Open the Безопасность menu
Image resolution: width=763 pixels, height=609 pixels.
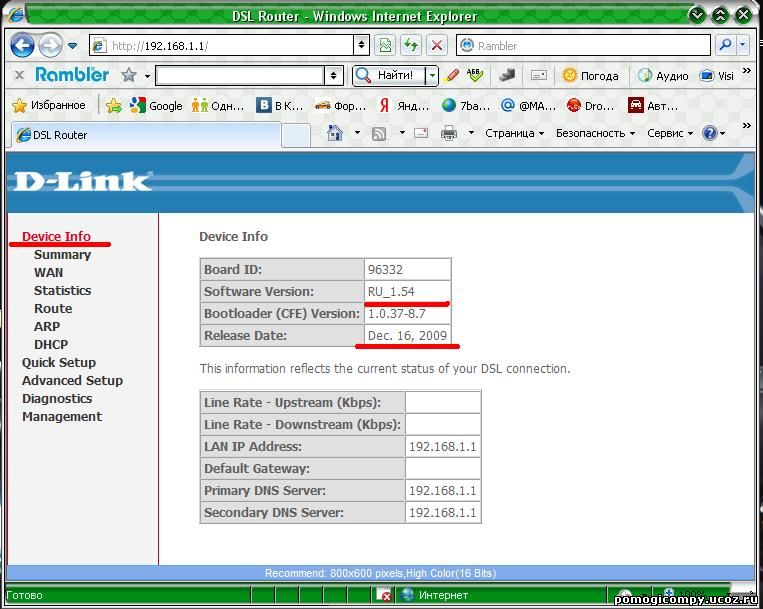click(595, 133)
